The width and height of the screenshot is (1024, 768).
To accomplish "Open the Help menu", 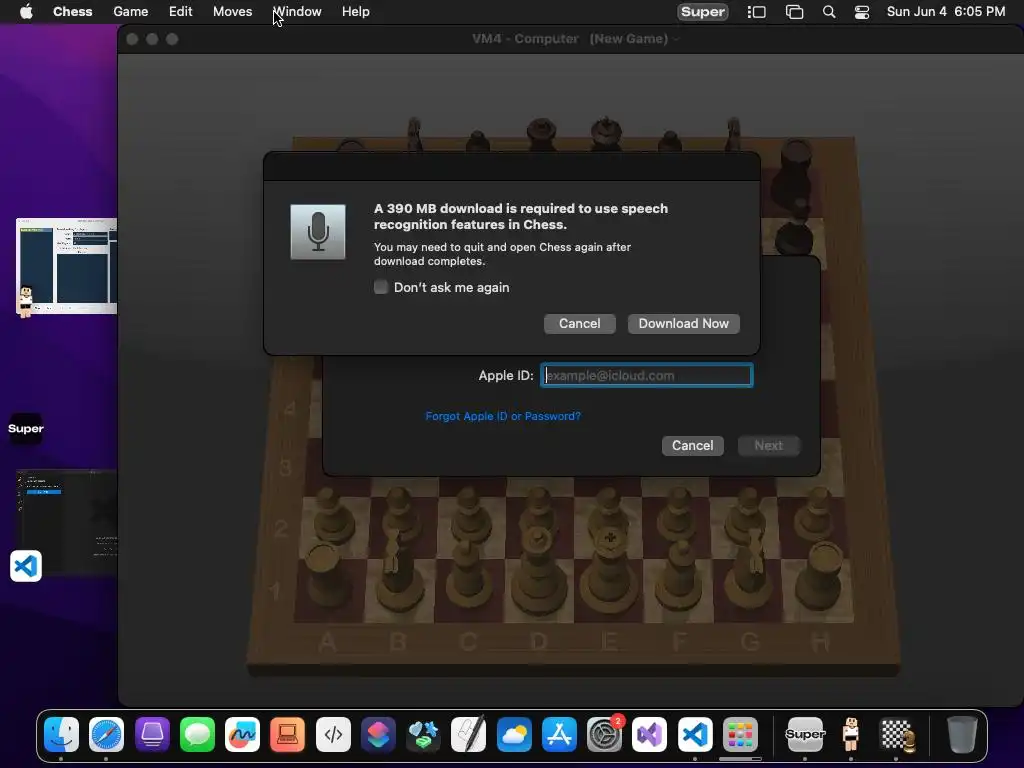I will [356, 12].
